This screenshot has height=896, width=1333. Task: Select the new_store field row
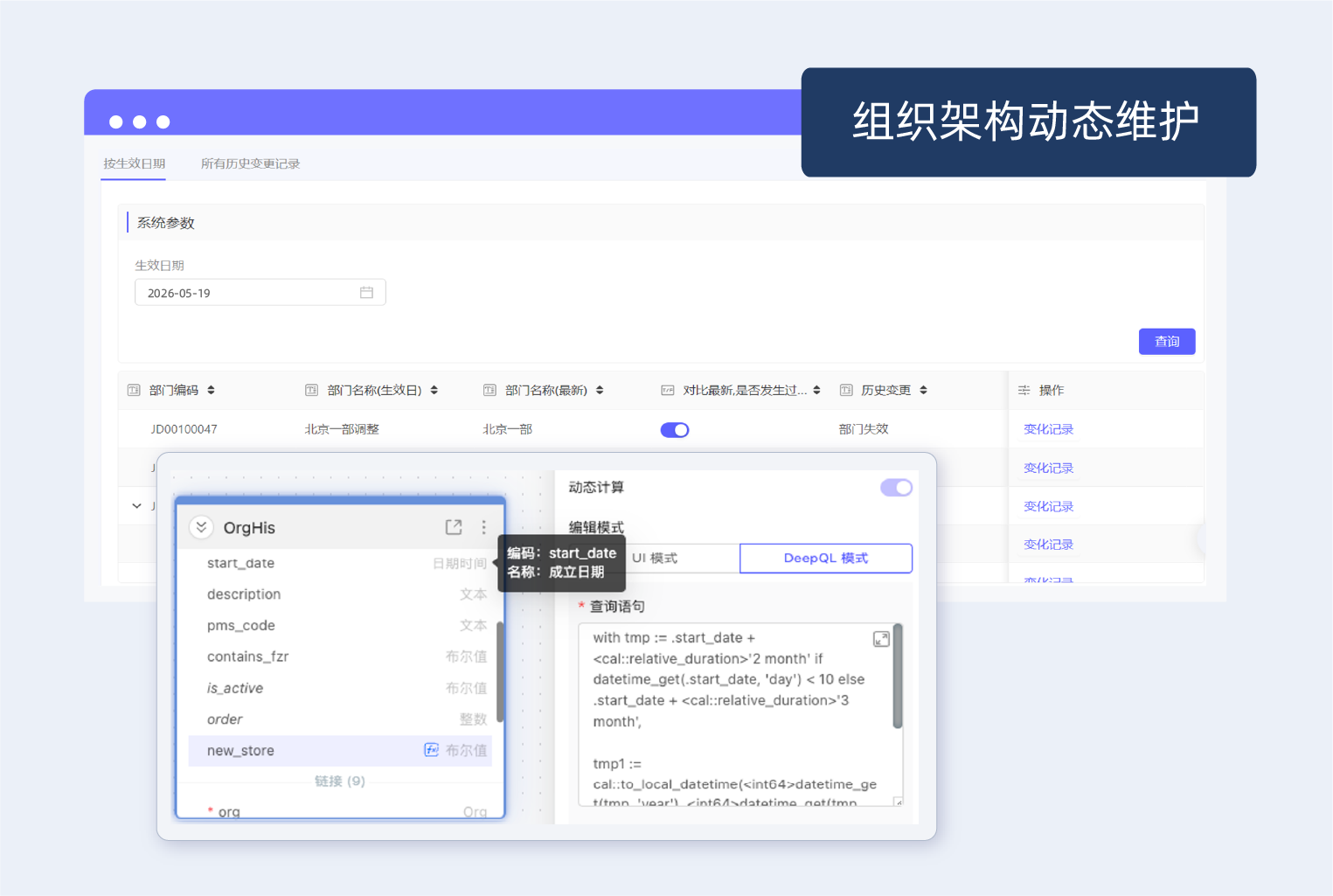tap(340, 751)
